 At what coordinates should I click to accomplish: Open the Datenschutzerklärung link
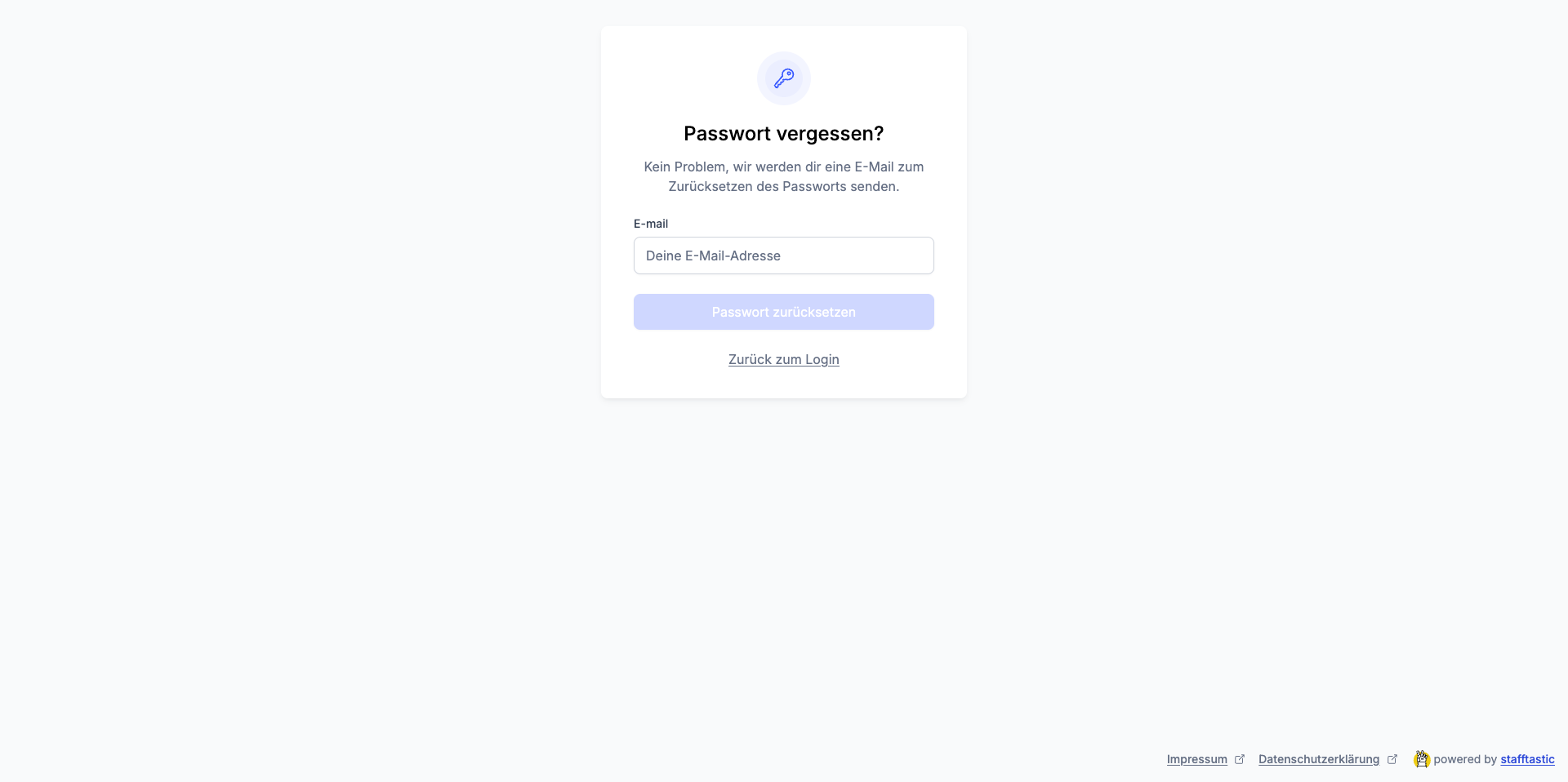pyautogui.click(x=1318, y=759)
